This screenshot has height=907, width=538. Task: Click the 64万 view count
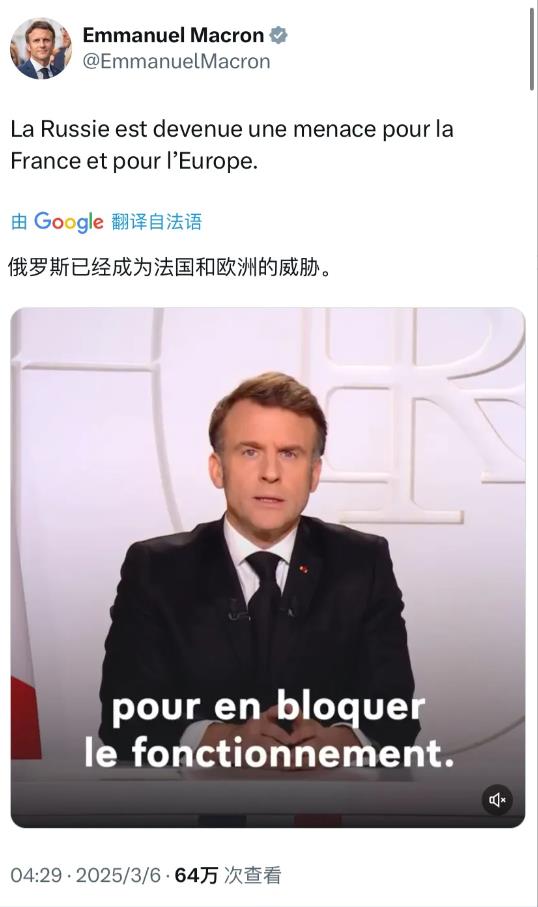196,875
